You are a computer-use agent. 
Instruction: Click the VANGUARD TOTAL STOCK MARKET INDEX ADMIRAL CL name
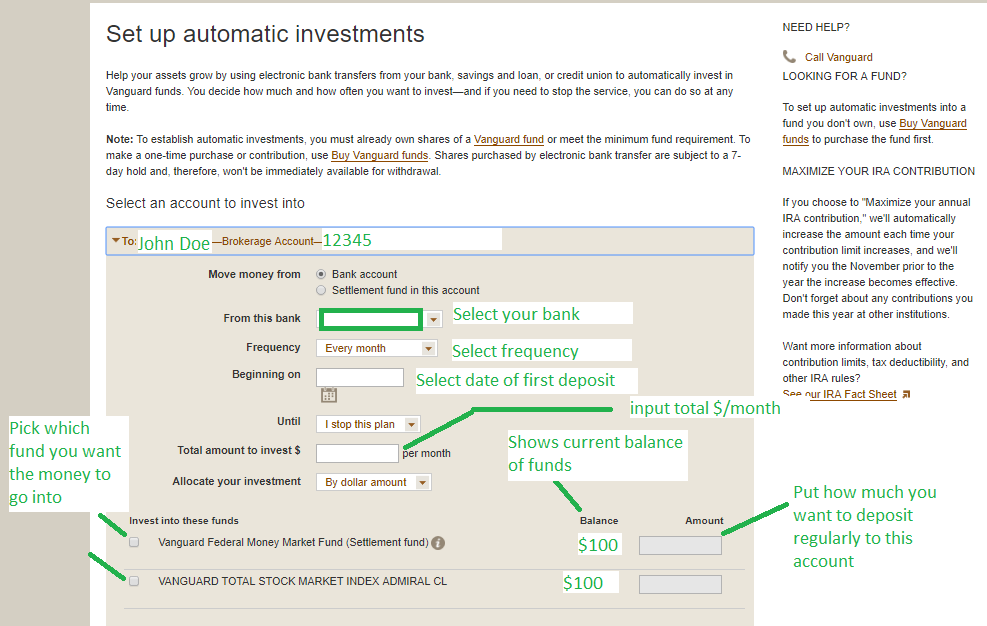(302, 581)
